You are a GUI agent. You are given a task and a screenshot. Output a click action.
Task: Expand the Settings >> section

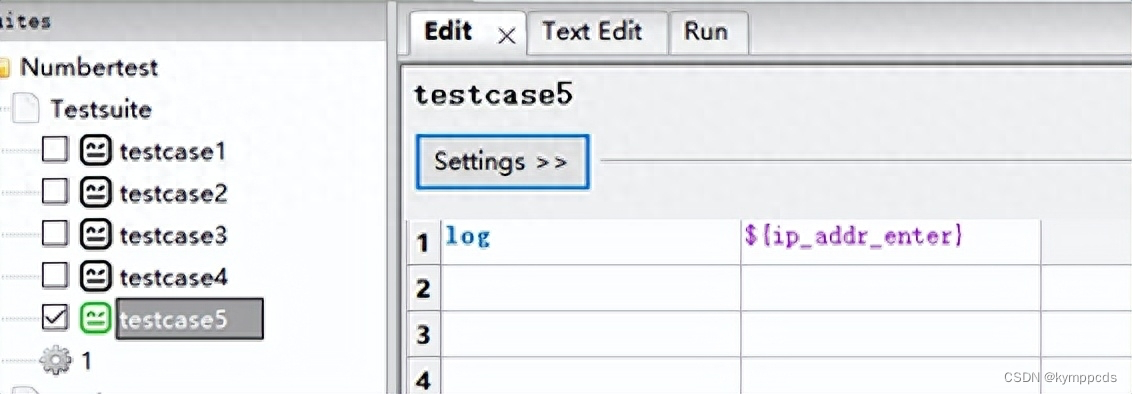tap(502, 162)
